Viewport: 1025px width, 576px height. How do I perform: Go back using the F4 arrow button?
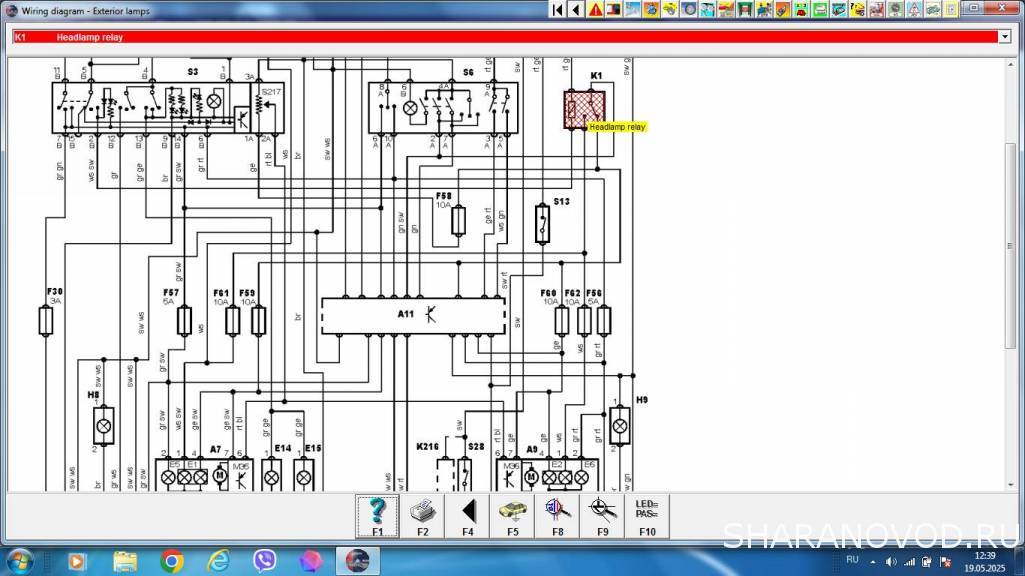467,516
